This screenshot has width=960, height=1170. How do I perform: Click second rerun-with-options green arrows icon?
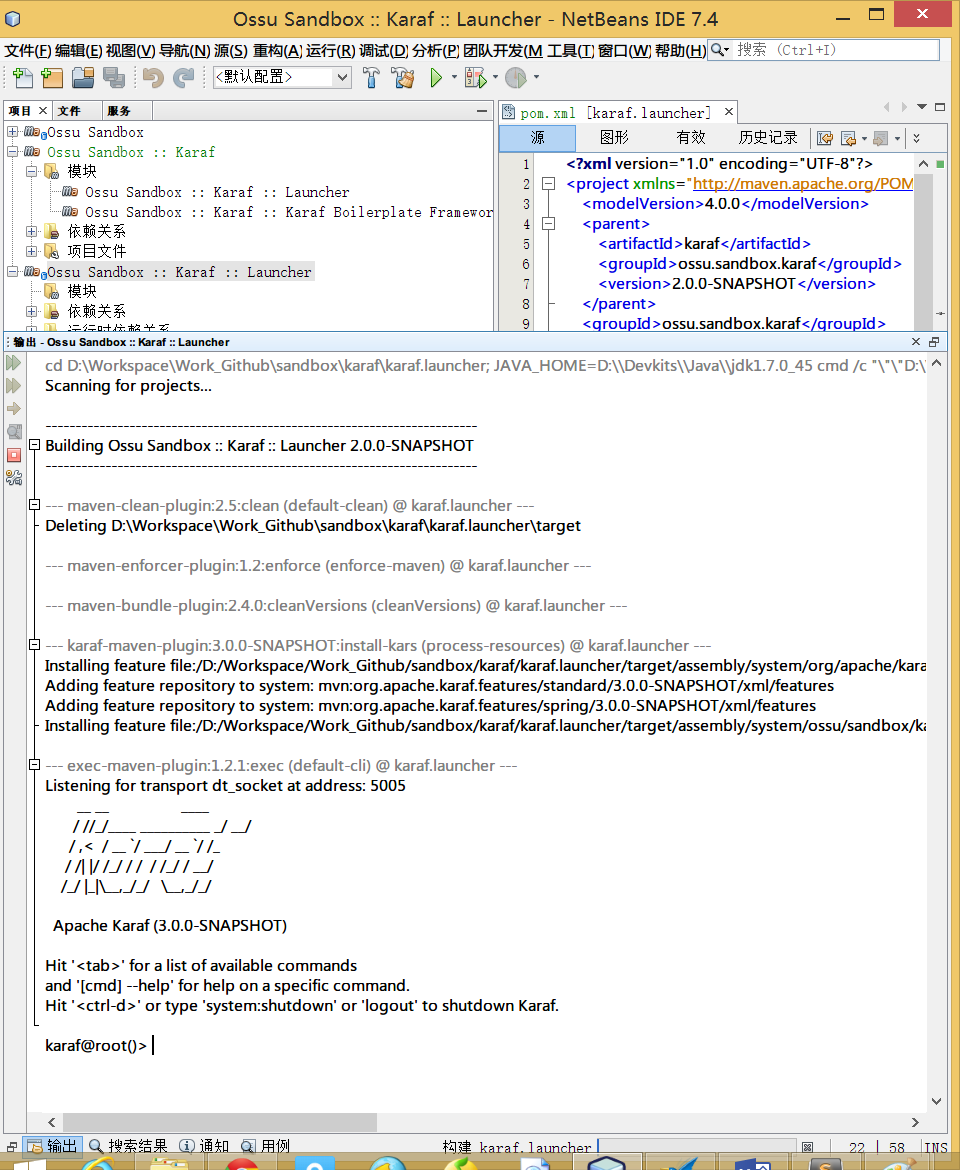pos(13,386)
